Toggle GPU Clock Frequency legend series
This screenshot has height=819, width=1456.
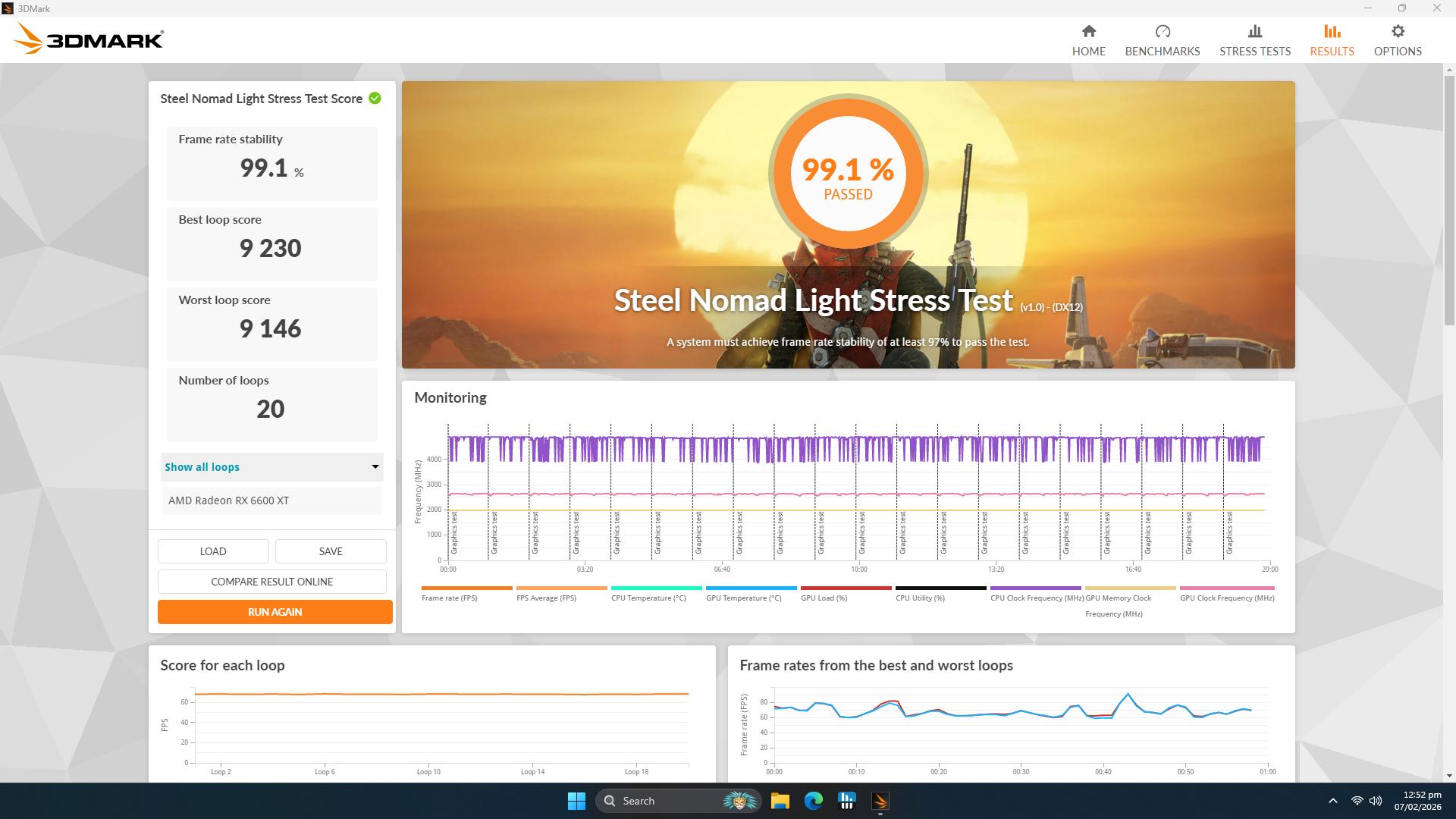(x=1227, y=593)
